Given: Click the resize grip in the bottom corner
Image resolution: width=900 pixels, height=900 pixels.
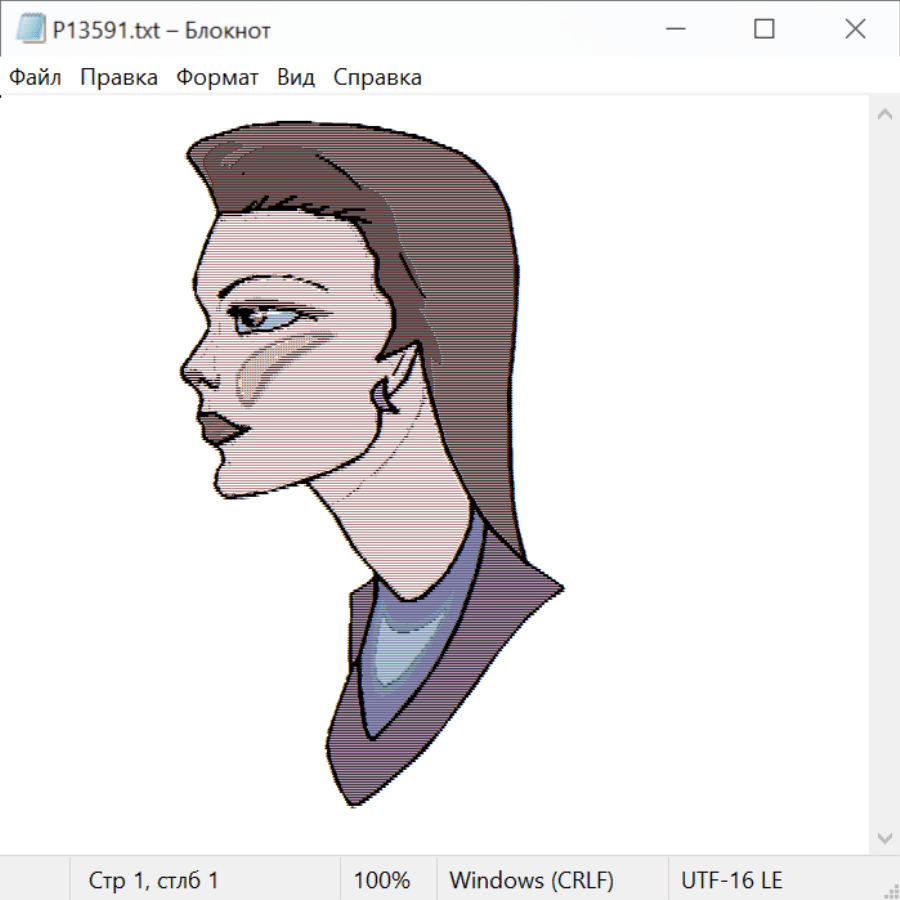Looking at the screenshot, I should (889, 889).
